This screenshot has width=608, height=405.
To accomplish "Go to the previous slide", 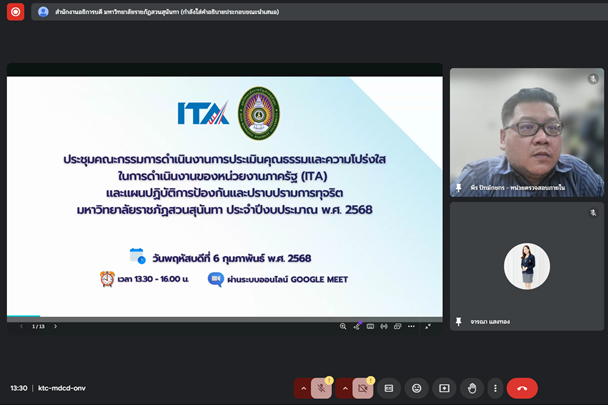I will (x=22, y=326).
